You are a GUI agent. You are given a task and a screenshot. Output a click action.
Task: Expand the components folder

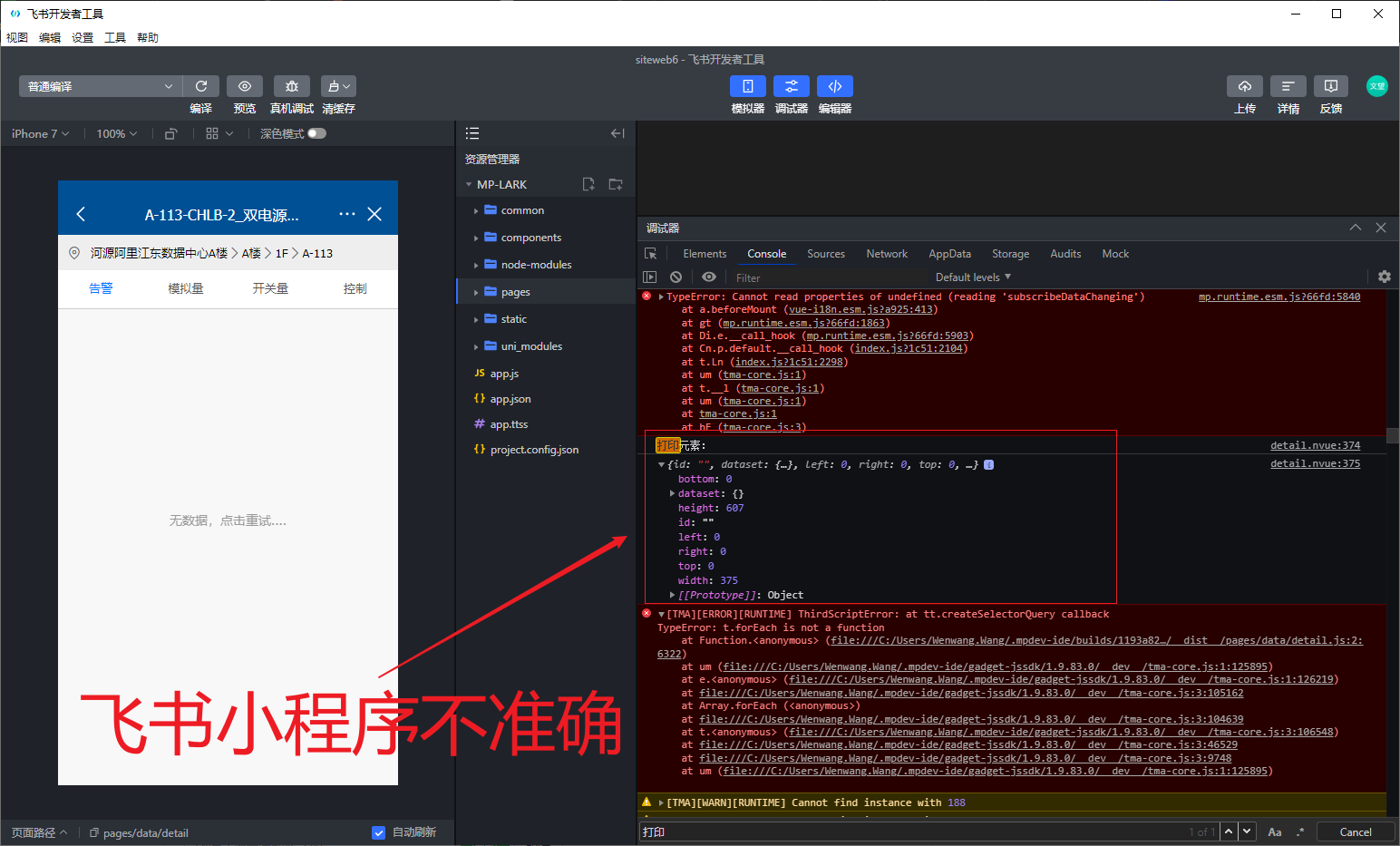tap(476, 238)
